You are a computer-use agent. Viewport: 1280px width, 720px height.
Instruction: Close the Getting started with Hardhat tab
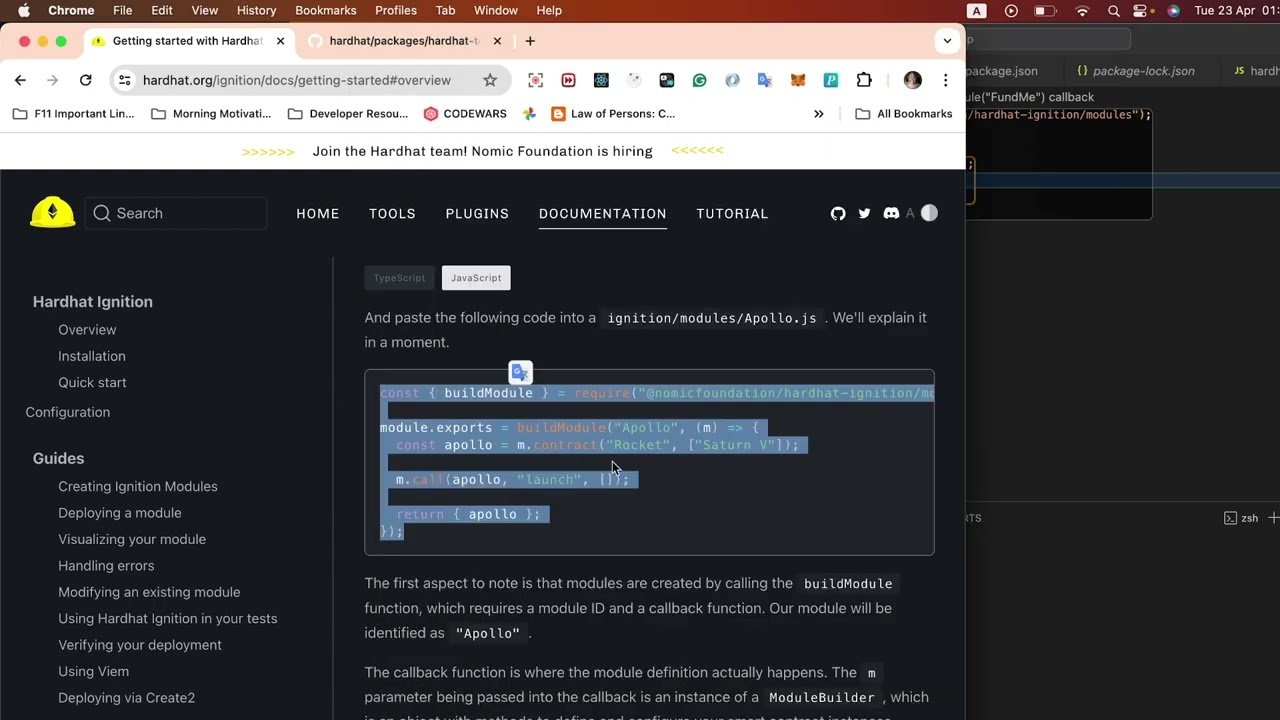(x=280, y=41)
